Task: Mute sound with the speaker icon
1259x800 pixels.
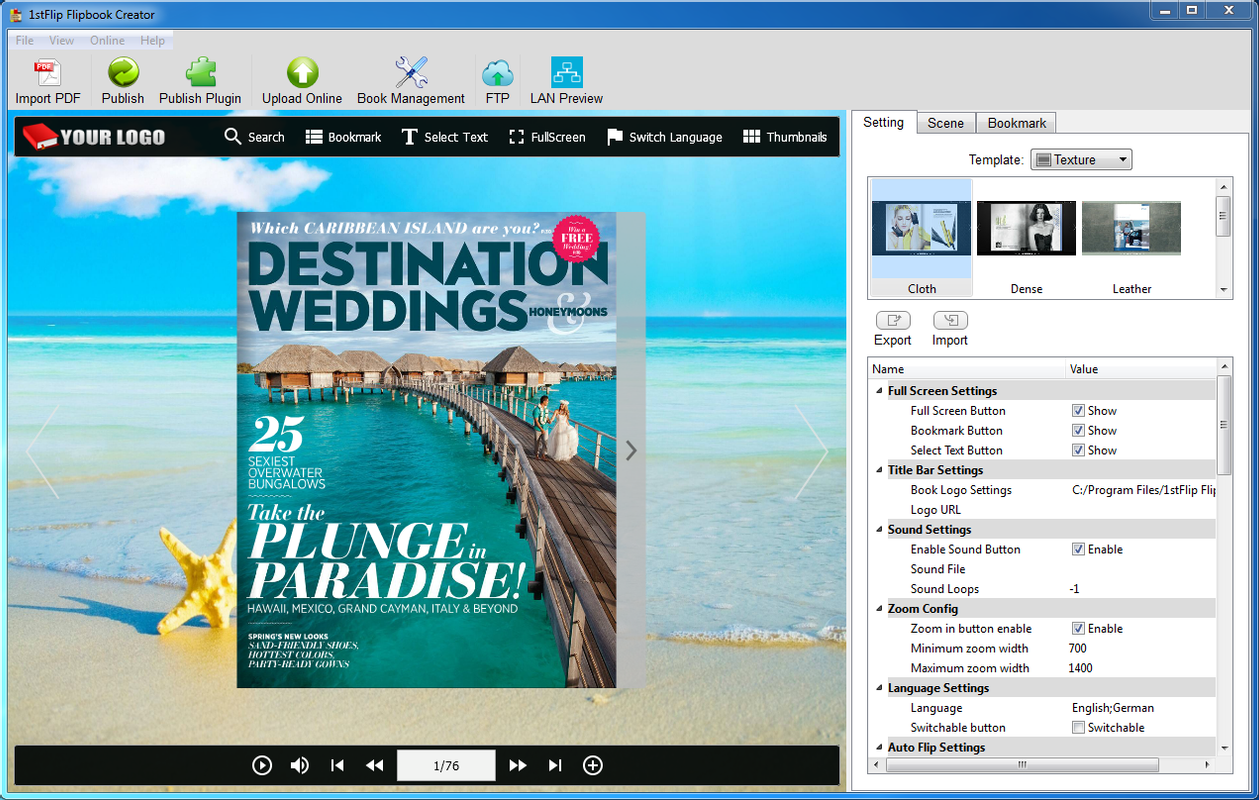Action: [299, 765]
